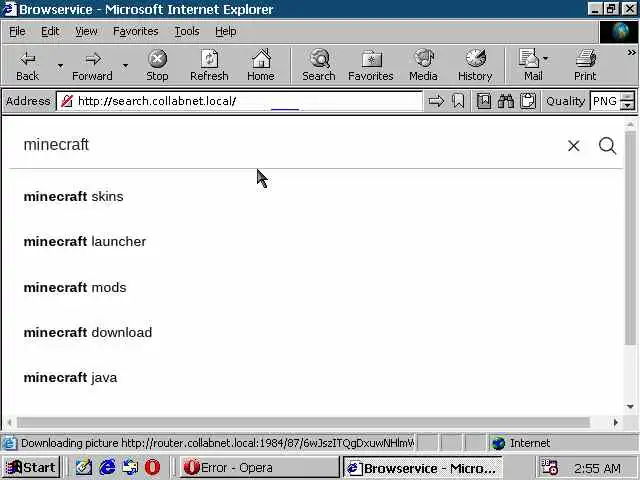
Task: Click the clipboard icon in address toolbar
Action: pyautogui.click(x=528, y=101)
